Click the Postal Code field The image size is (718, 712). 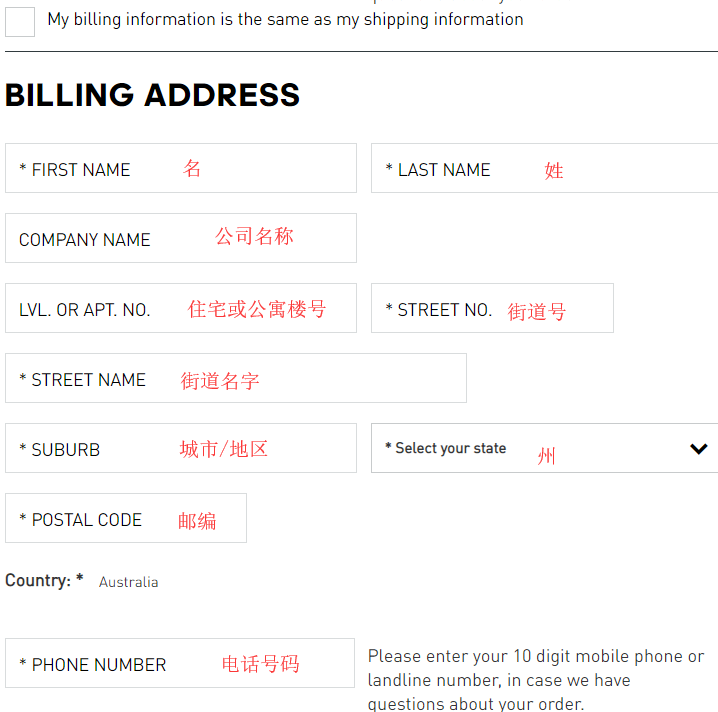pos(125,518)
